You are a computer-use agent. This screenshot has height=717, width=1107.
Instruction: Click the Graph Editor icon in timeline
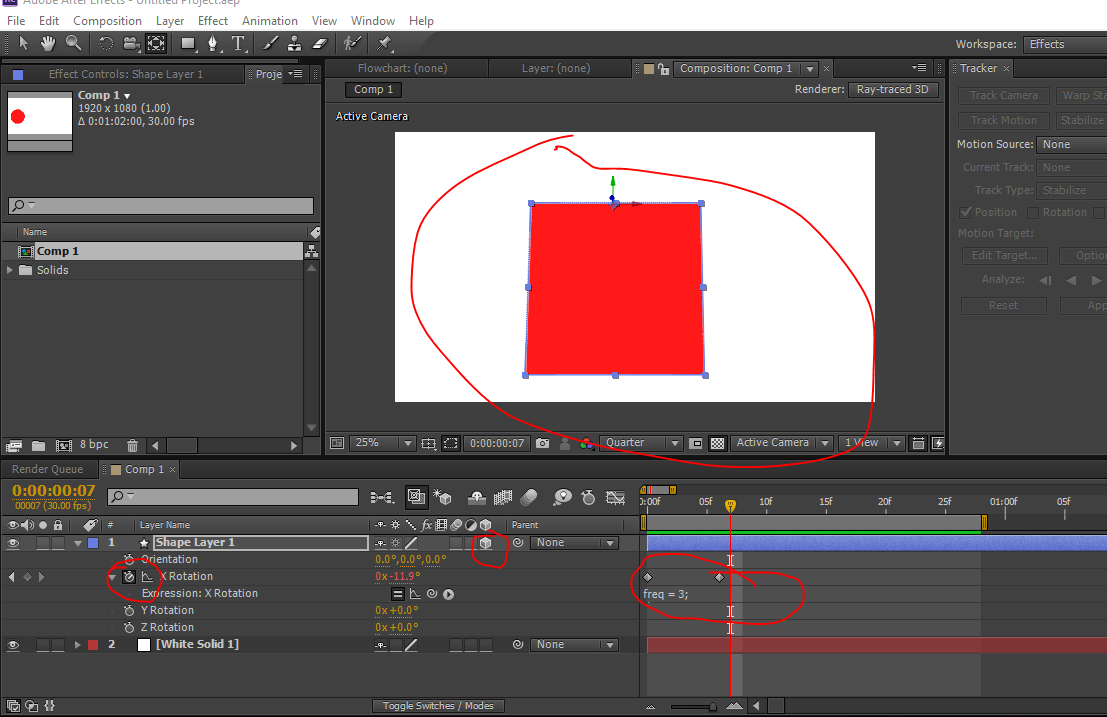(616, 498)
